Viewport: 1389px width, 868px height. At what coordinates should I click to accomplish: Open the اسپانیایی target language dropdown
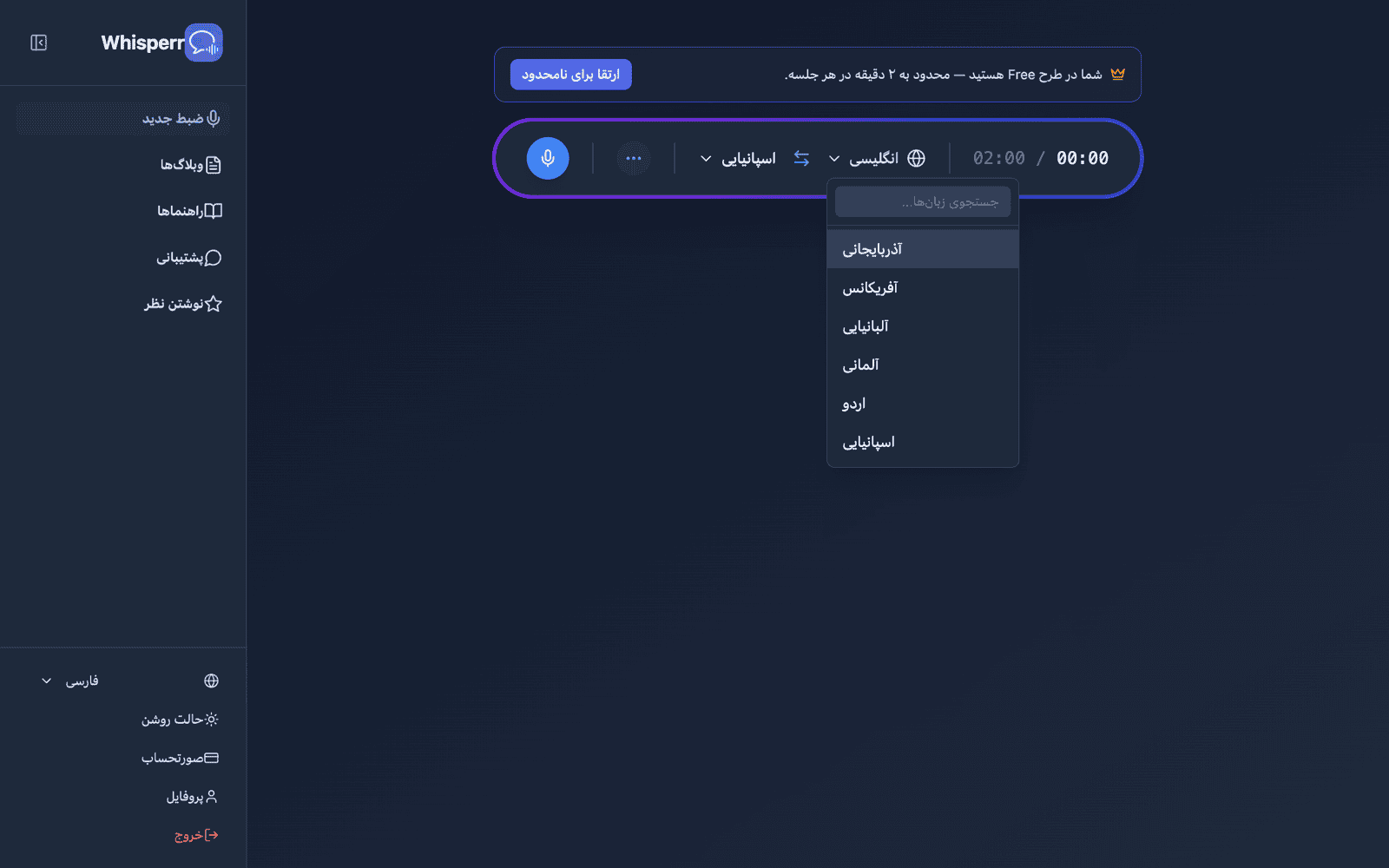(x=738, y=158)
